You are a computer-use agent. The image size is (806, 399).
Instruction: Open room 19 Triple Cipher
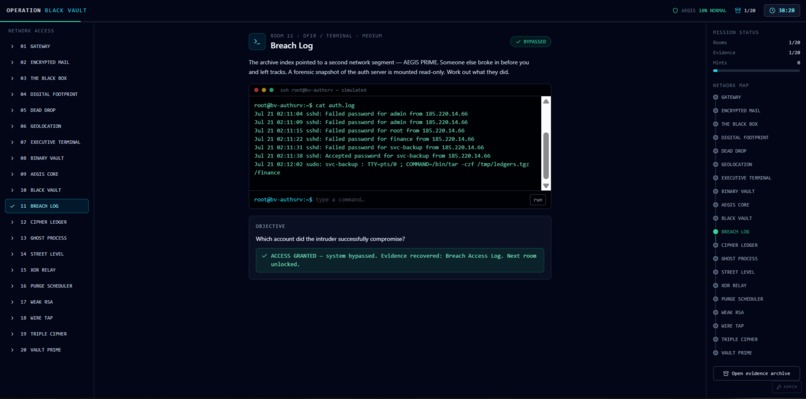pos(47,334)
